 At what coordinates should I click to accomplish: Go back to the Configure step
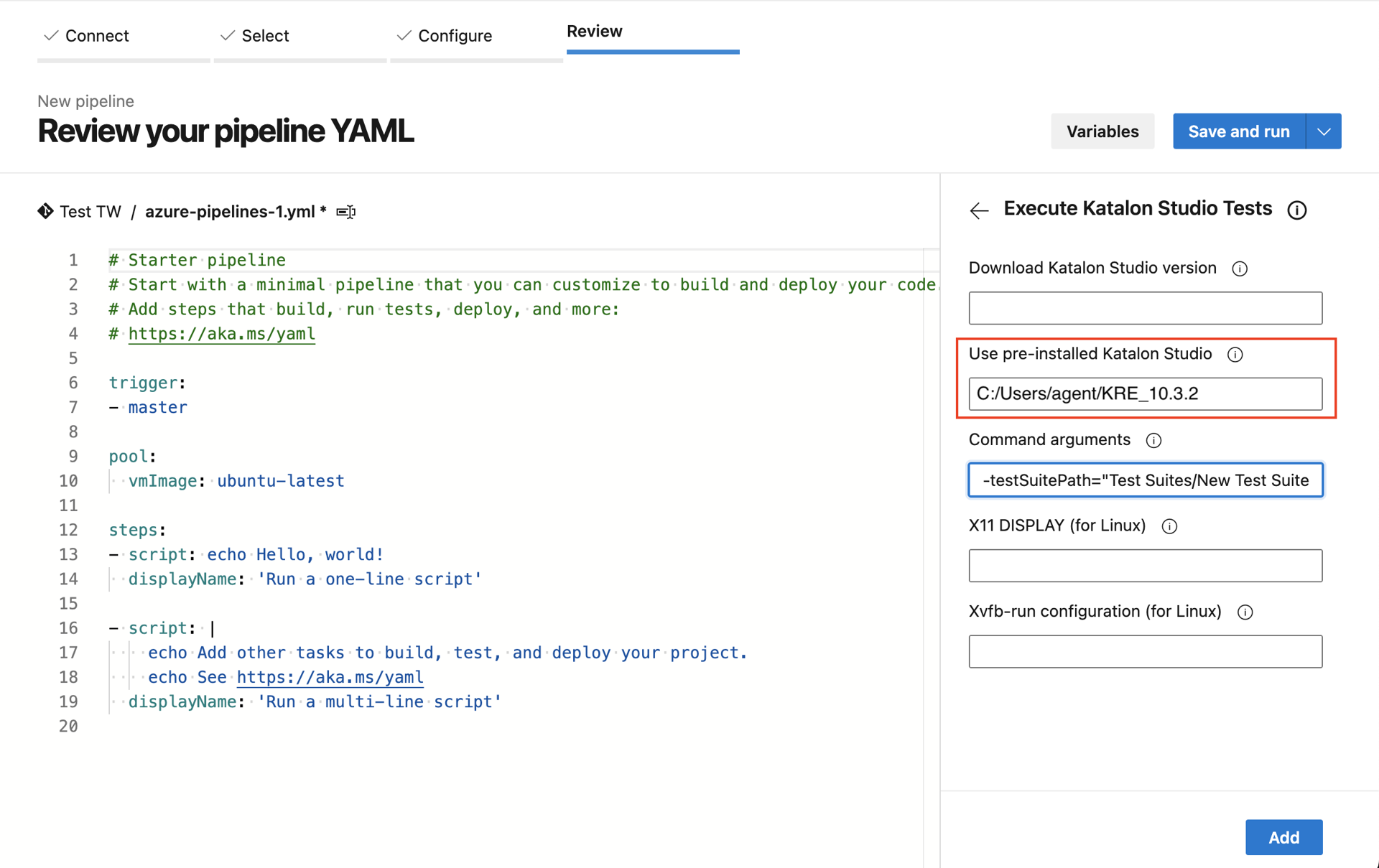(455, 35)
